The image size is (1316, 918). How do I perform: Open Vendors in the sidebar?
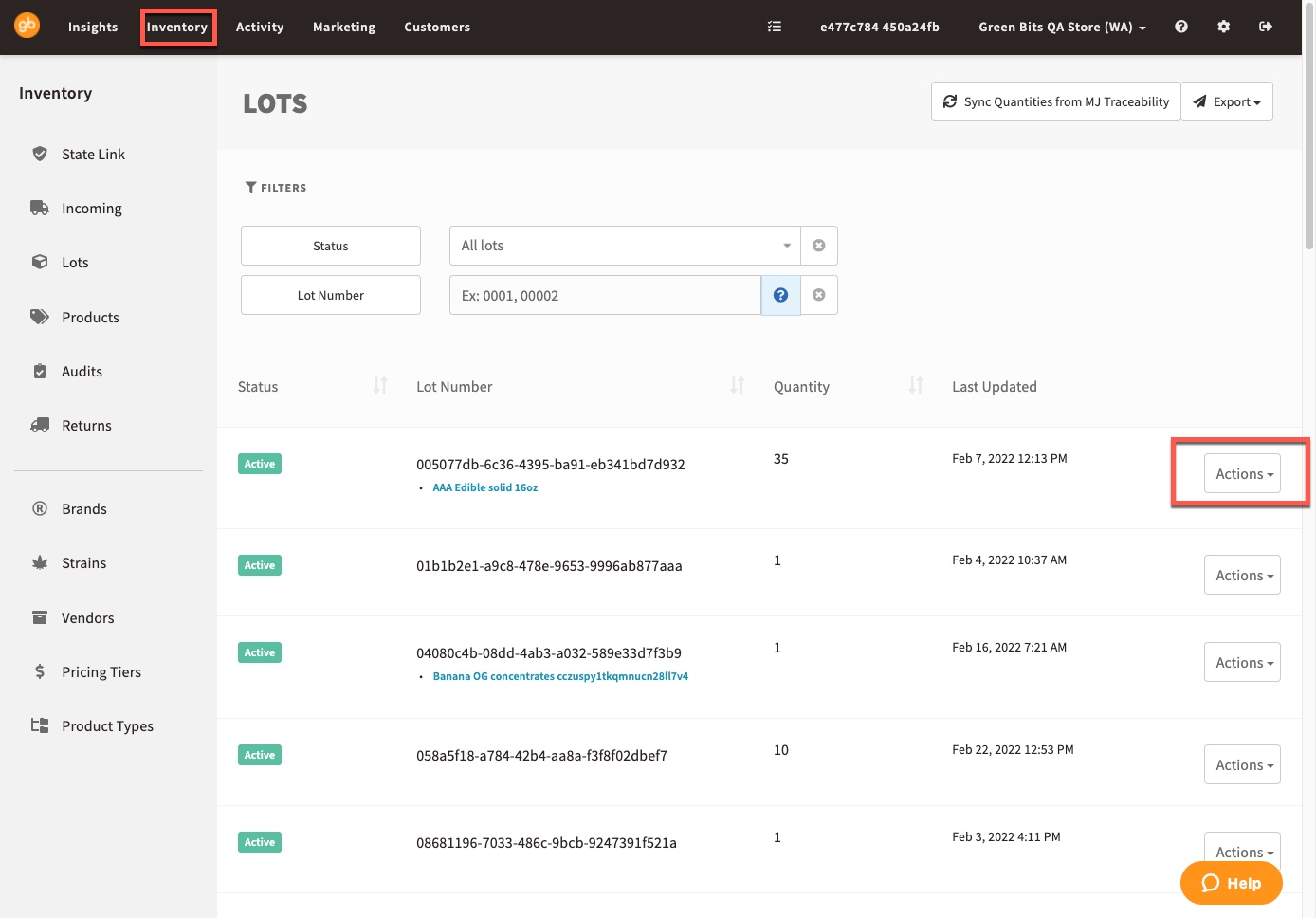point(88,617)
